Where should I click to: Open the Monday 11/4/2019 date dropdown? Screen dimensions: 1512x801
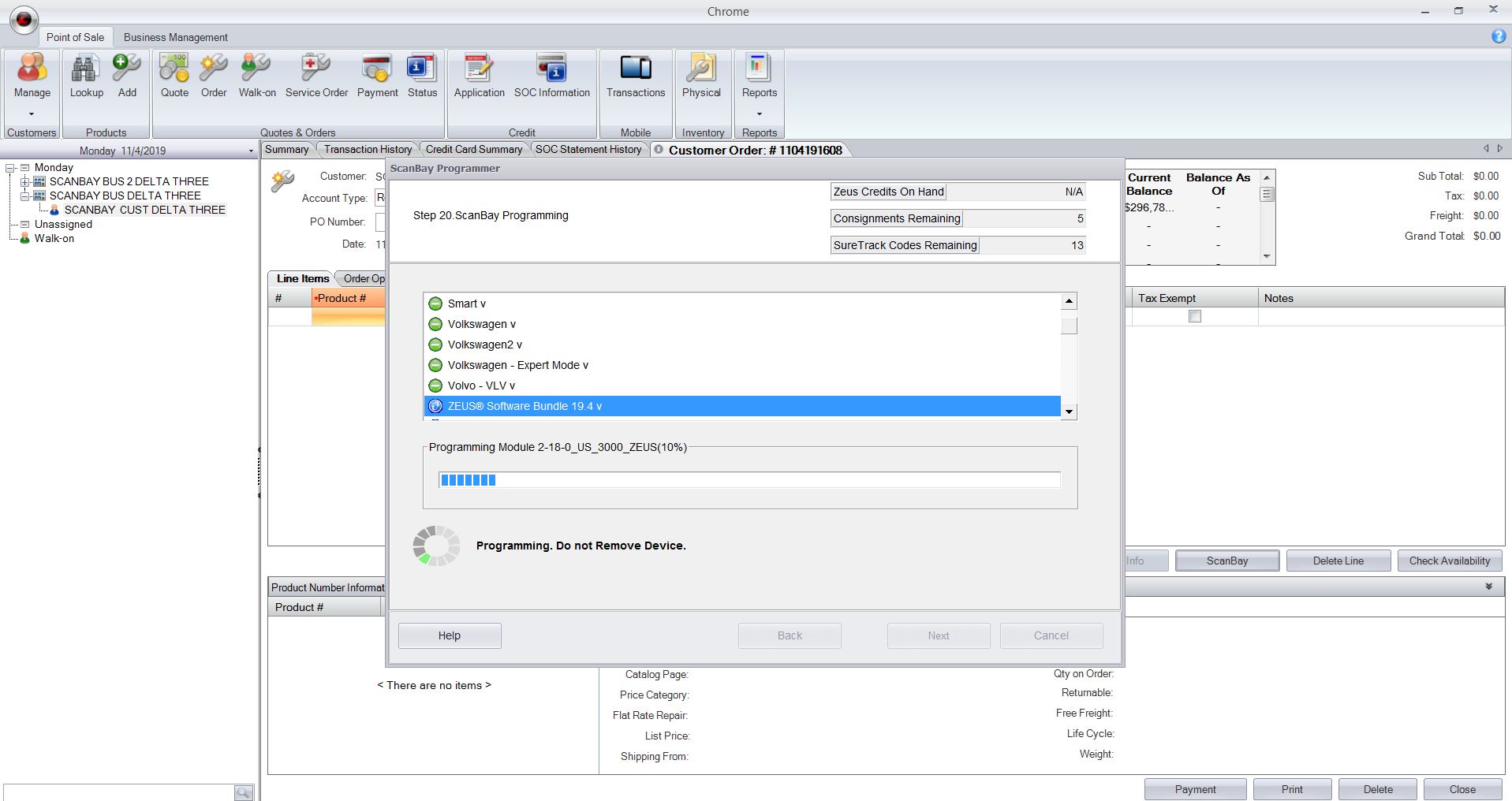[x=251, y=151]
